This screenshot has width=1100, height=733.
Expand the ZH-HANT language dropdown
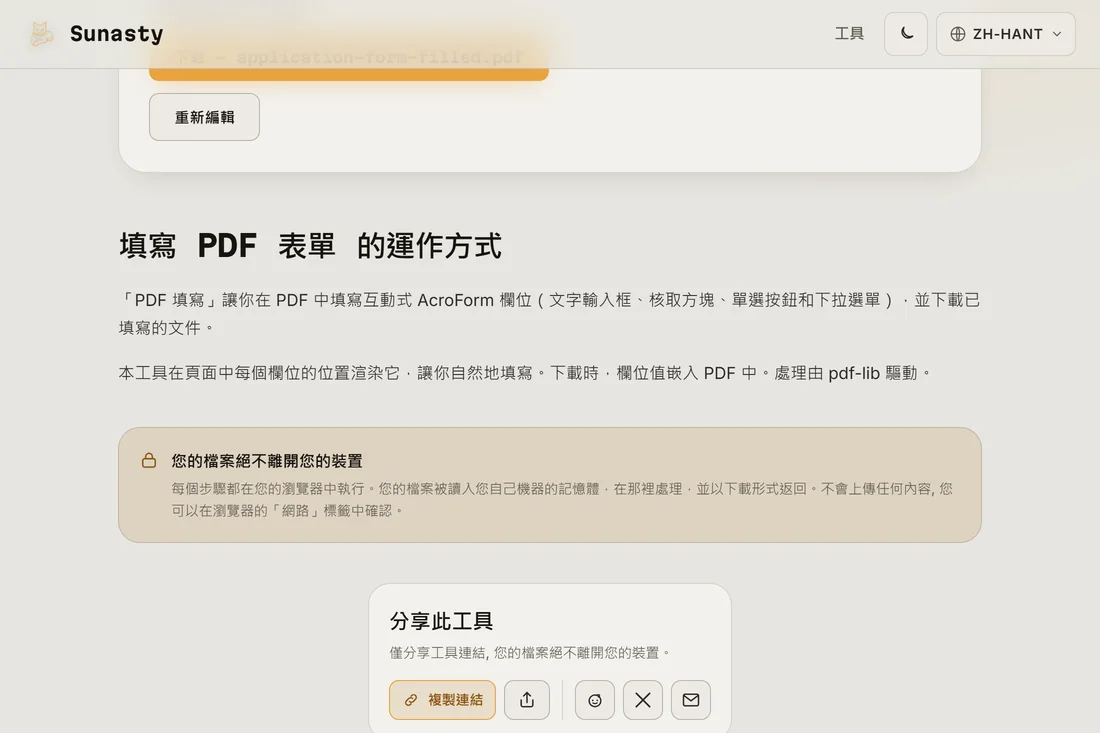[1005, 34]
